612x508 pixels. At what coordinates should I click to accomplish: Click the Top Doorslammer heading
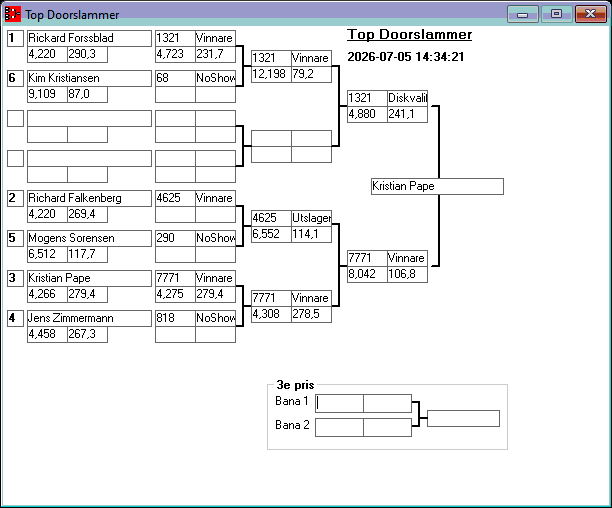click(409, 34)
